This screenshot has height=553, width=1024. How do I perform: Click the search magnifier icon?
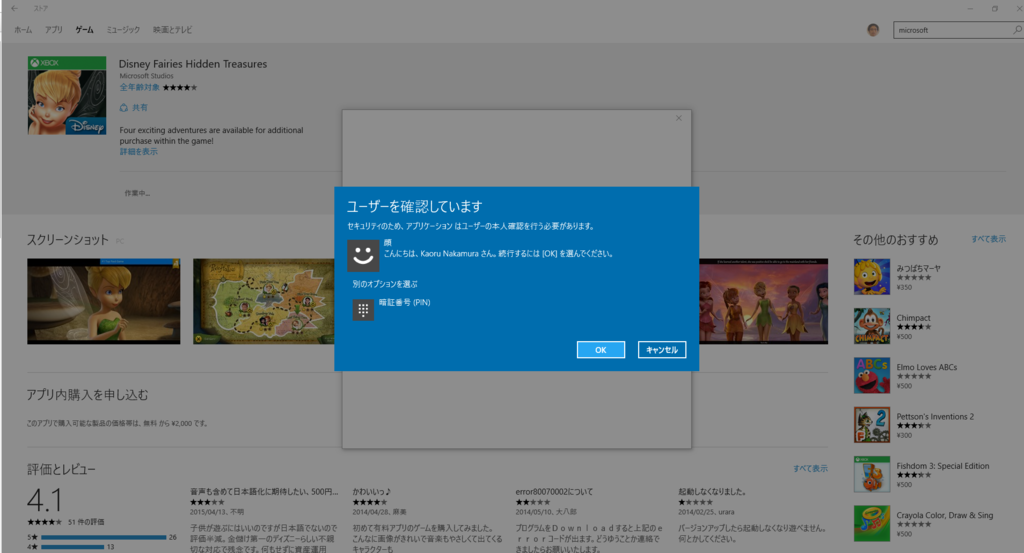coord(1017,30)
